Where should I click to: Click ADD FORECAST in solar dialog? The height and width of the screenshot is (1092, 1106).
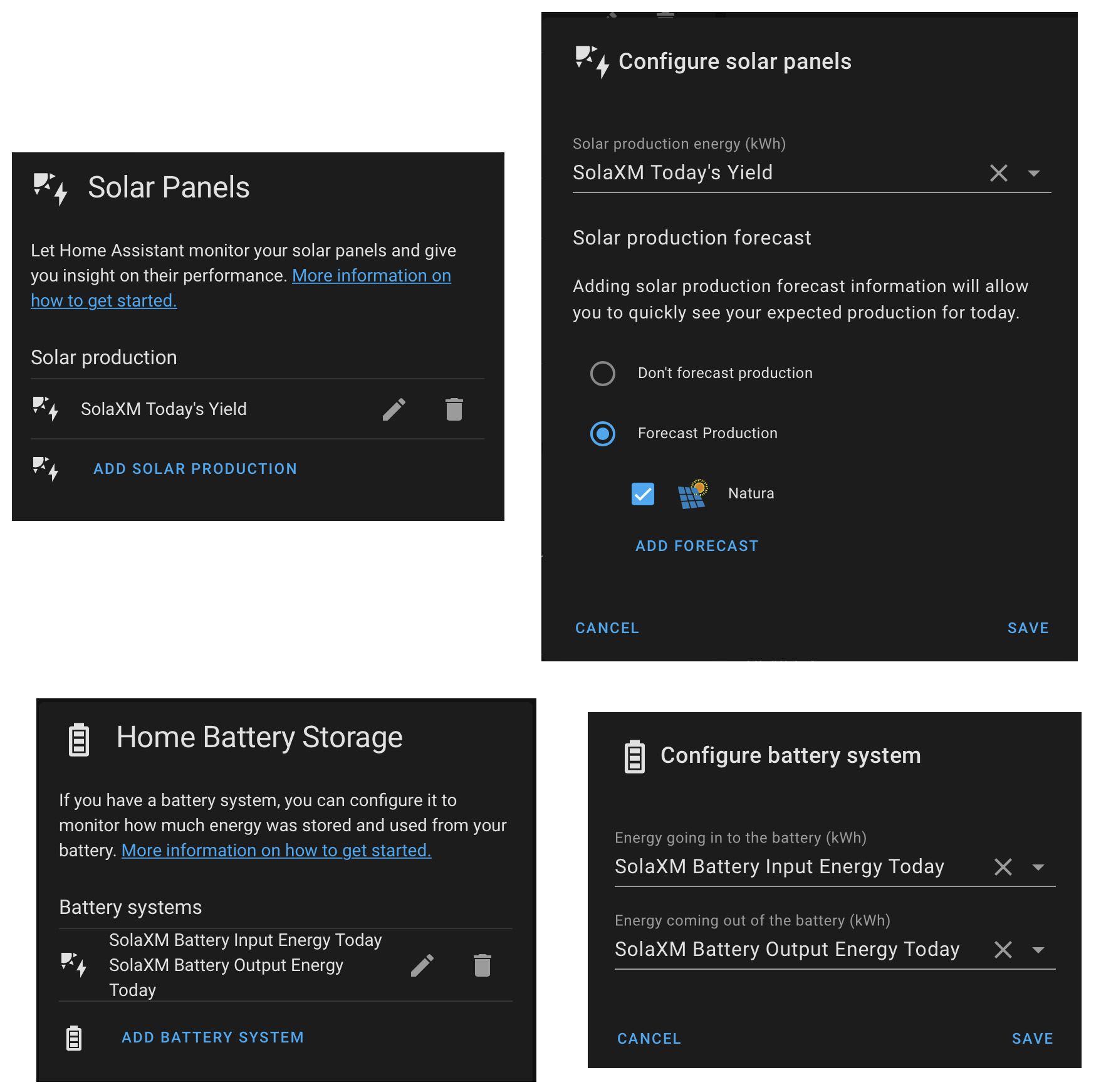697,546
